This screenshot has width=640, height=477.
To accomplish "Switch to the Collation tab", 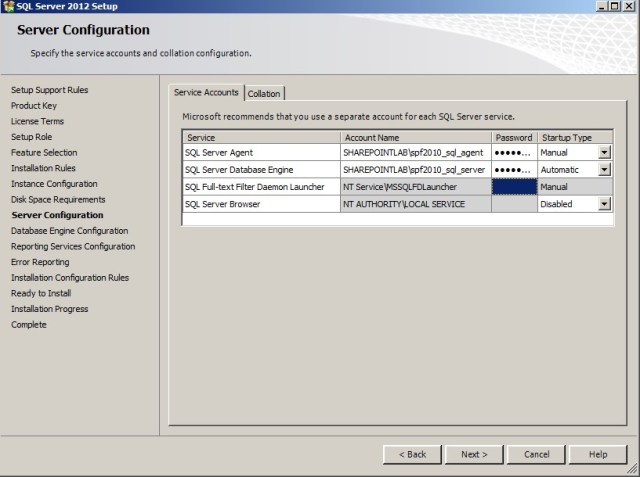I will tap(264, 93).
